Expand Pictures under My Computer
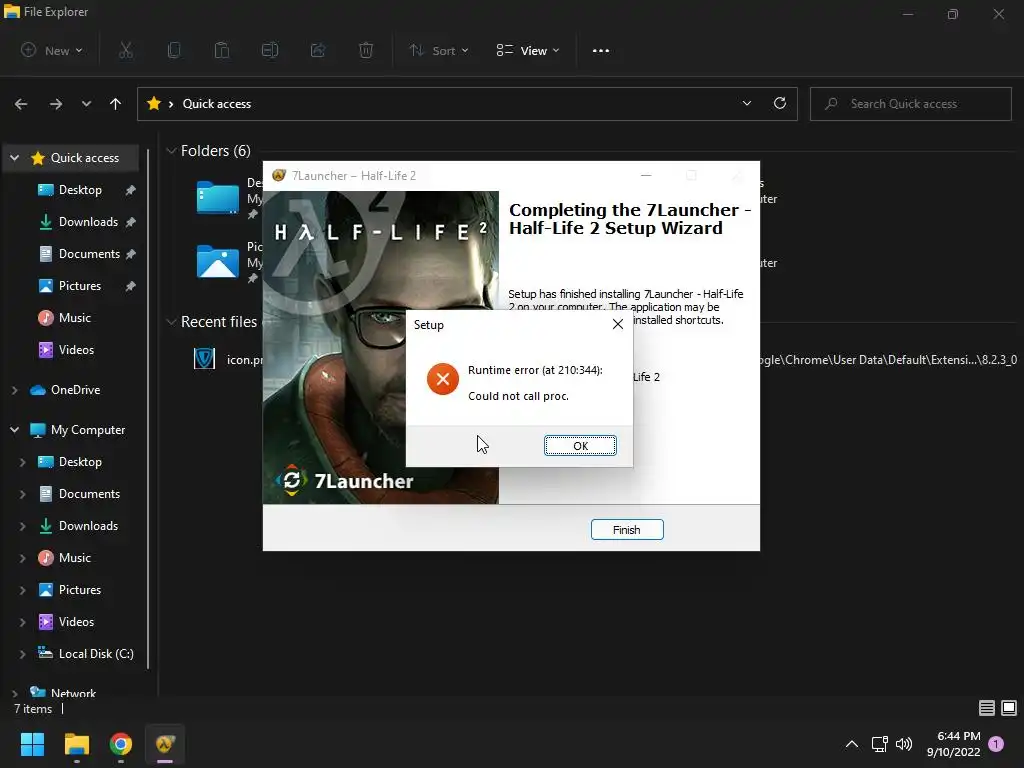1024x768 pixels. click(x=22, y=590)
